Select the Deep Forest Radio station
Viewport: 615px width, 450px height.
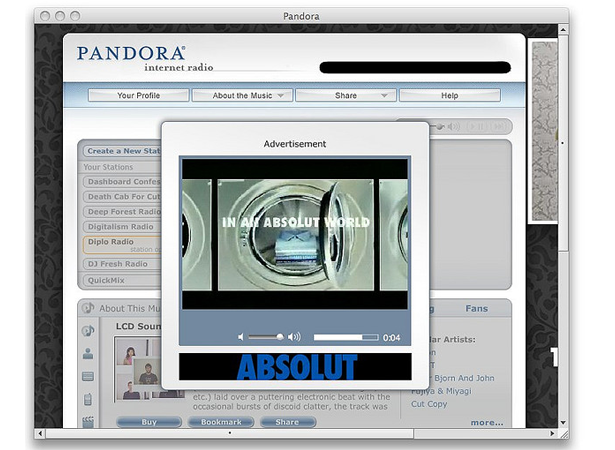point(123,211)
